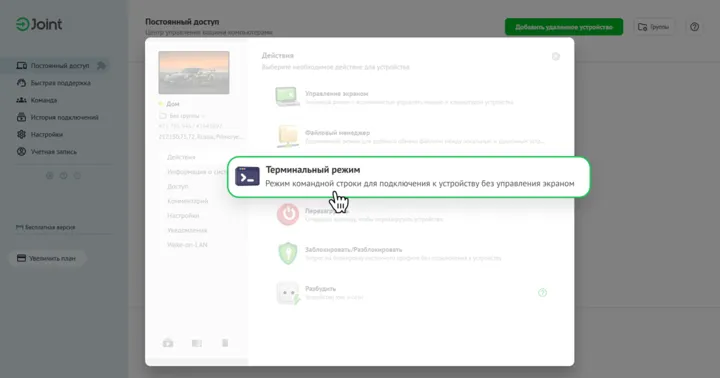The height and width of the screenshot is (378, 720).
Task: Launch Терминальный режим
Action: 408,177
